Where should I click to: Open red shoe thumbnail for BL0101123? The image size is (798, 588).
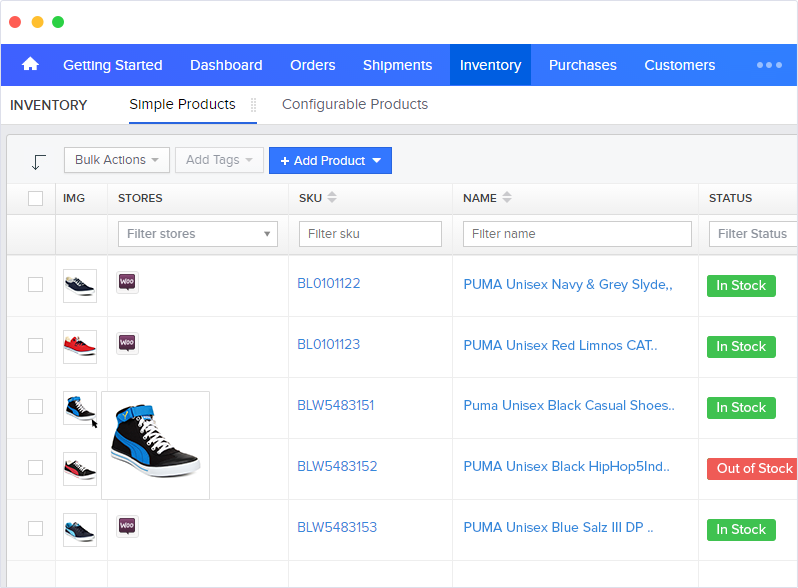pyautogui.click(x=80, y=347)
